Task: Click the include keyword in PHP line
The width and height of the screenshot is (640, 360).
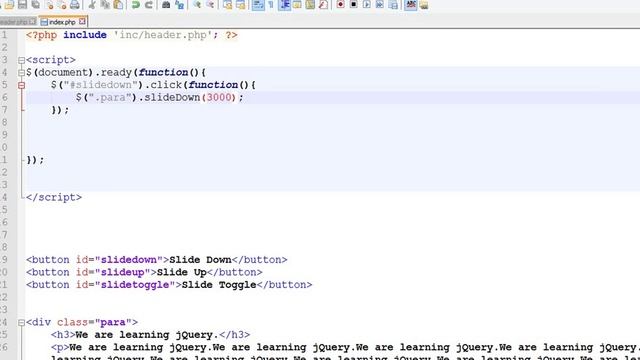Action: click(85, 35)
